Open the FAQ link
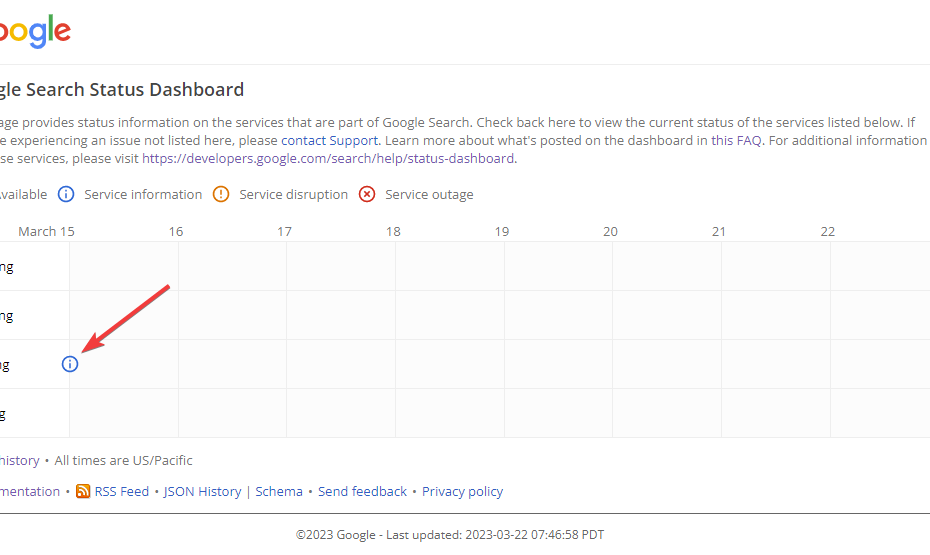 tap(749, 140)
